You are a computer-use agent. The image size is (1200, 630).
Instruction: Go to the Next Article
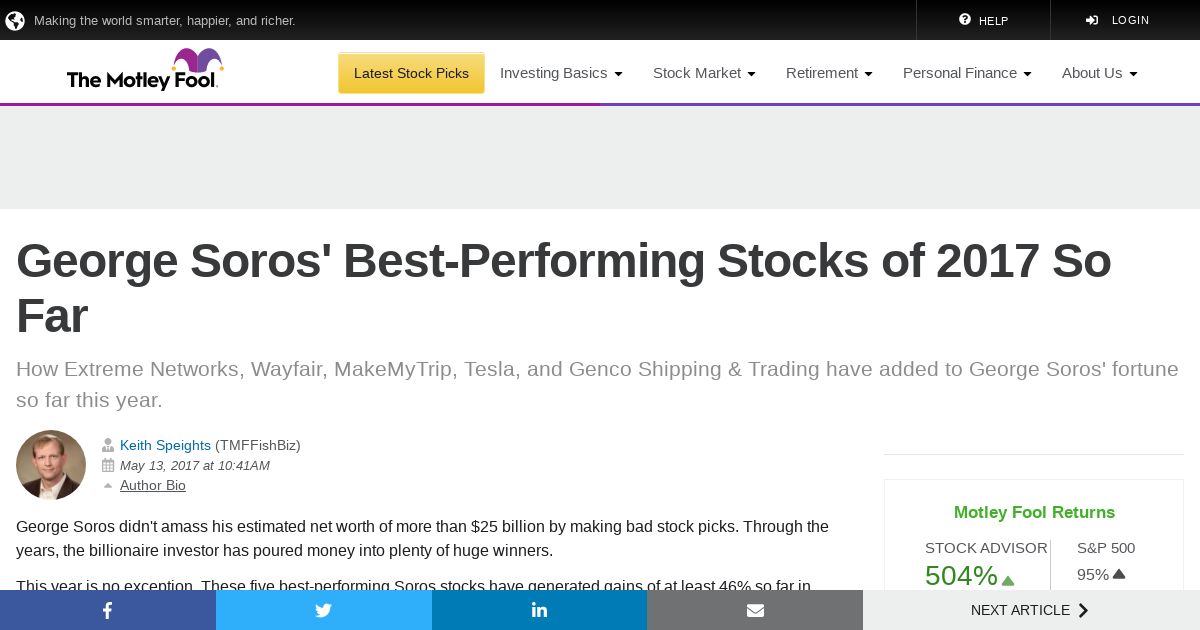pos(1031,610)
